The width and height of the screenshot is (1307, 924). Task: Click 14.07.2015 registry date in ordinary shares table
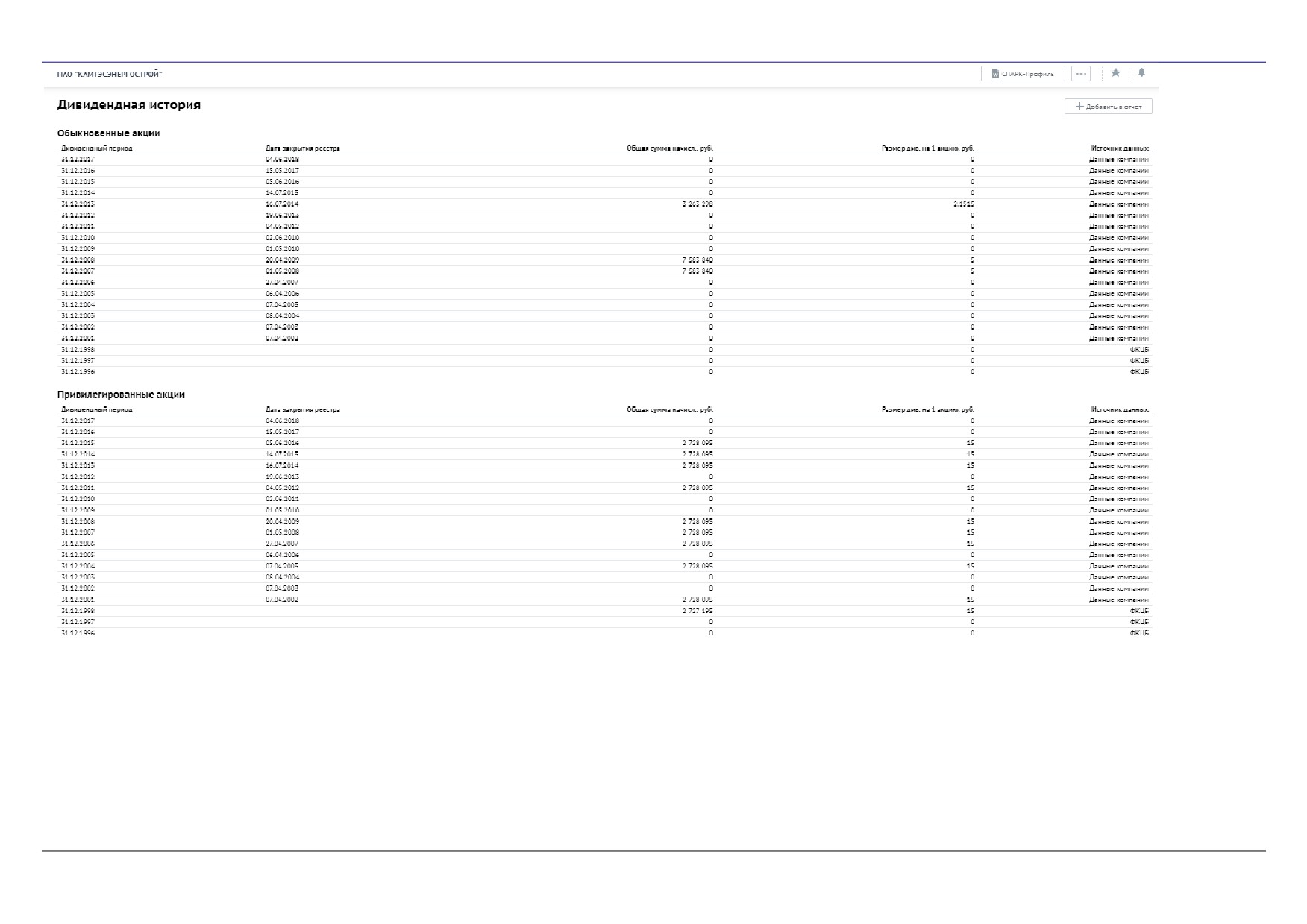[282, 193]
